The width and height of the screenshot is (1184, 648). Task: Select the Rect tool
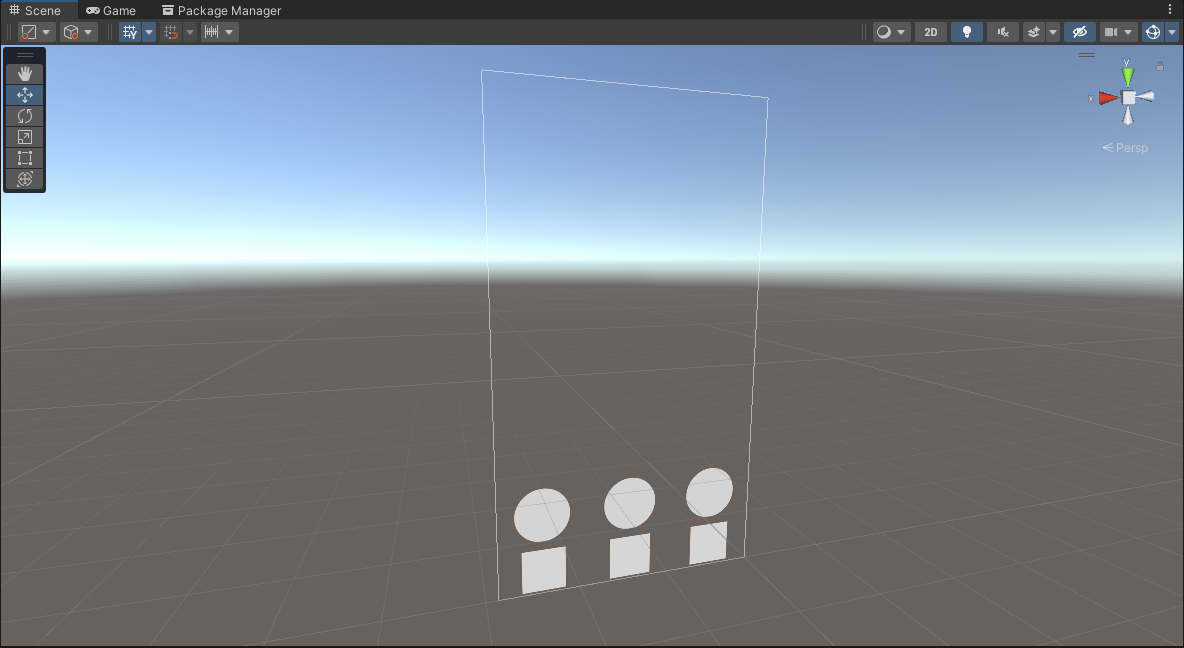pos(25,158)
